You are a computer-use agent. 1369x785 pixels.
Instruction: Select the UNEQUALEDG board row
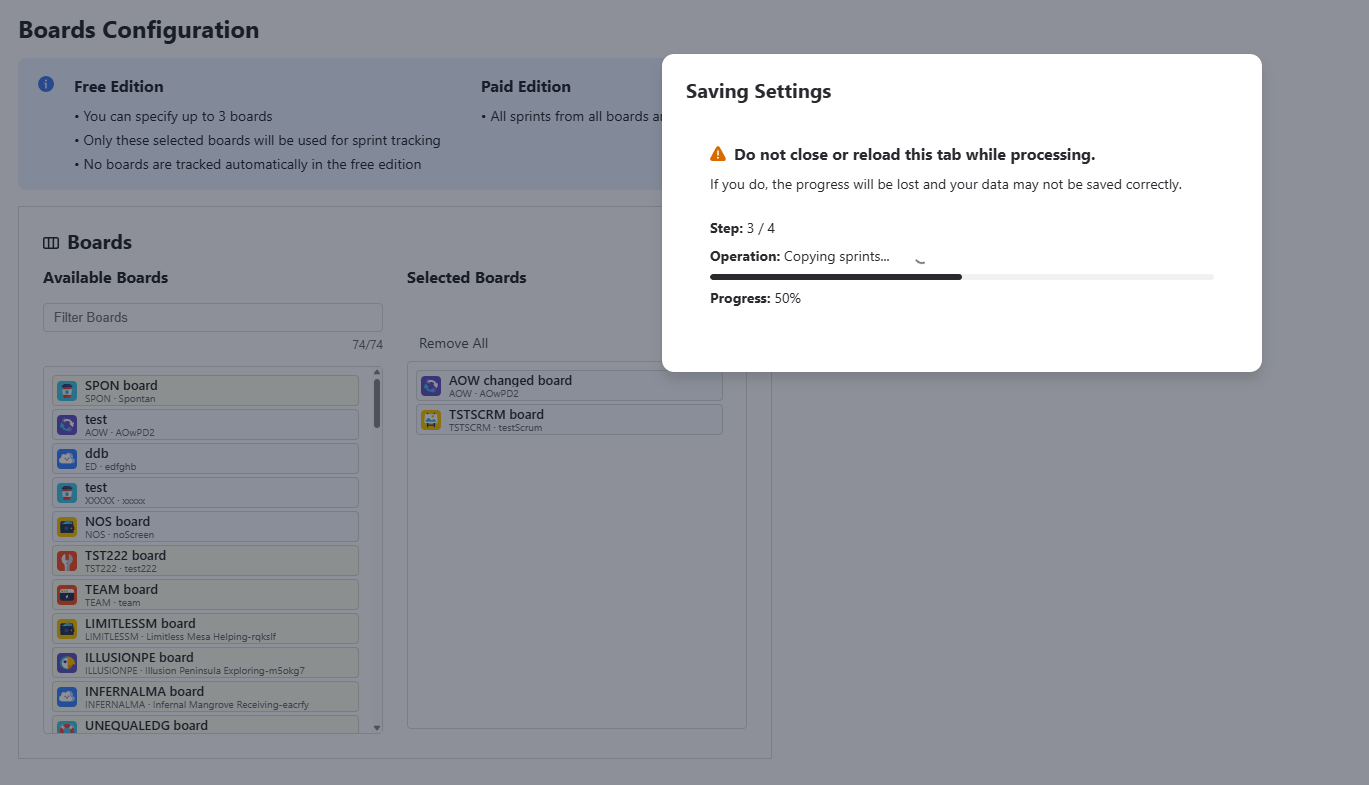(x=205, y=725)
